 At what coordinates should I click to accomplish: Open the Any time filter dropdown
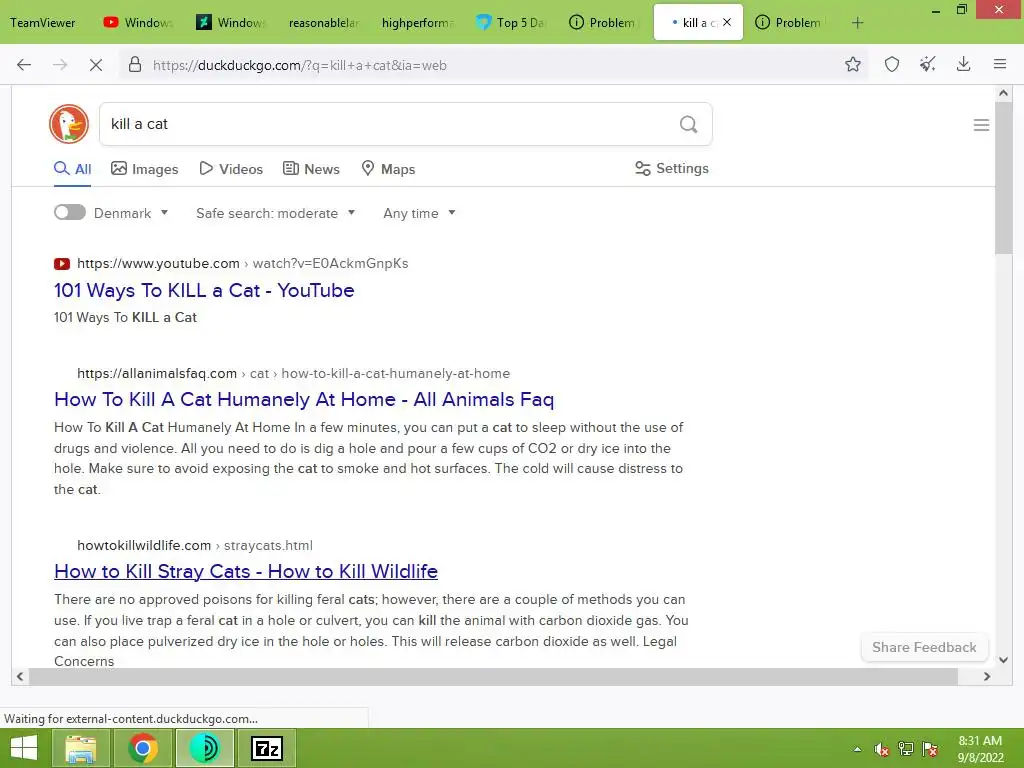pyautogui.click(x=419, y=213)
